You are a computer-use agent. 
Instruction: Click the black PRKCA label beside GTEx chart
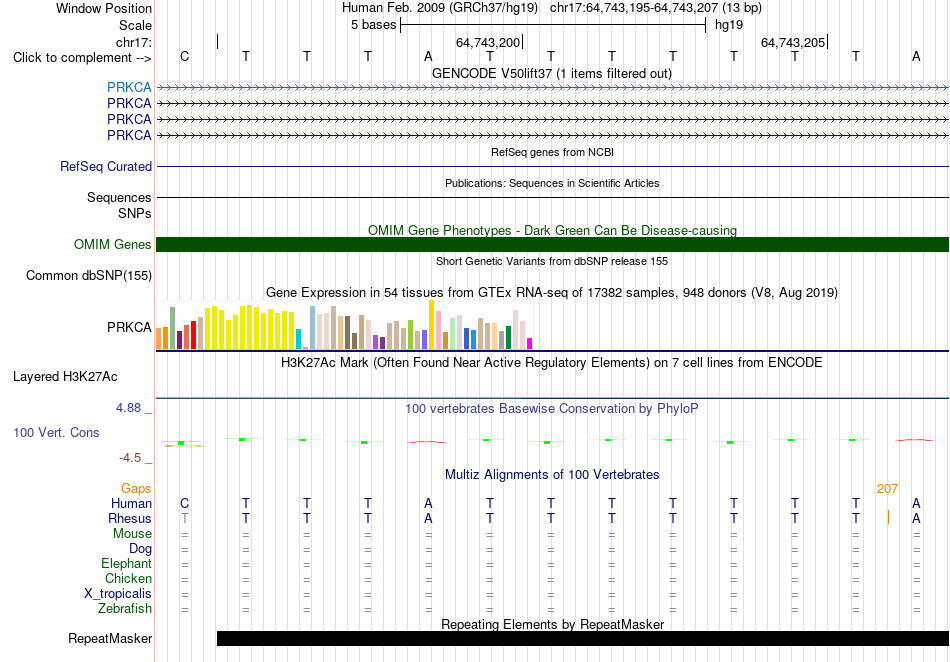click(129, 327)
